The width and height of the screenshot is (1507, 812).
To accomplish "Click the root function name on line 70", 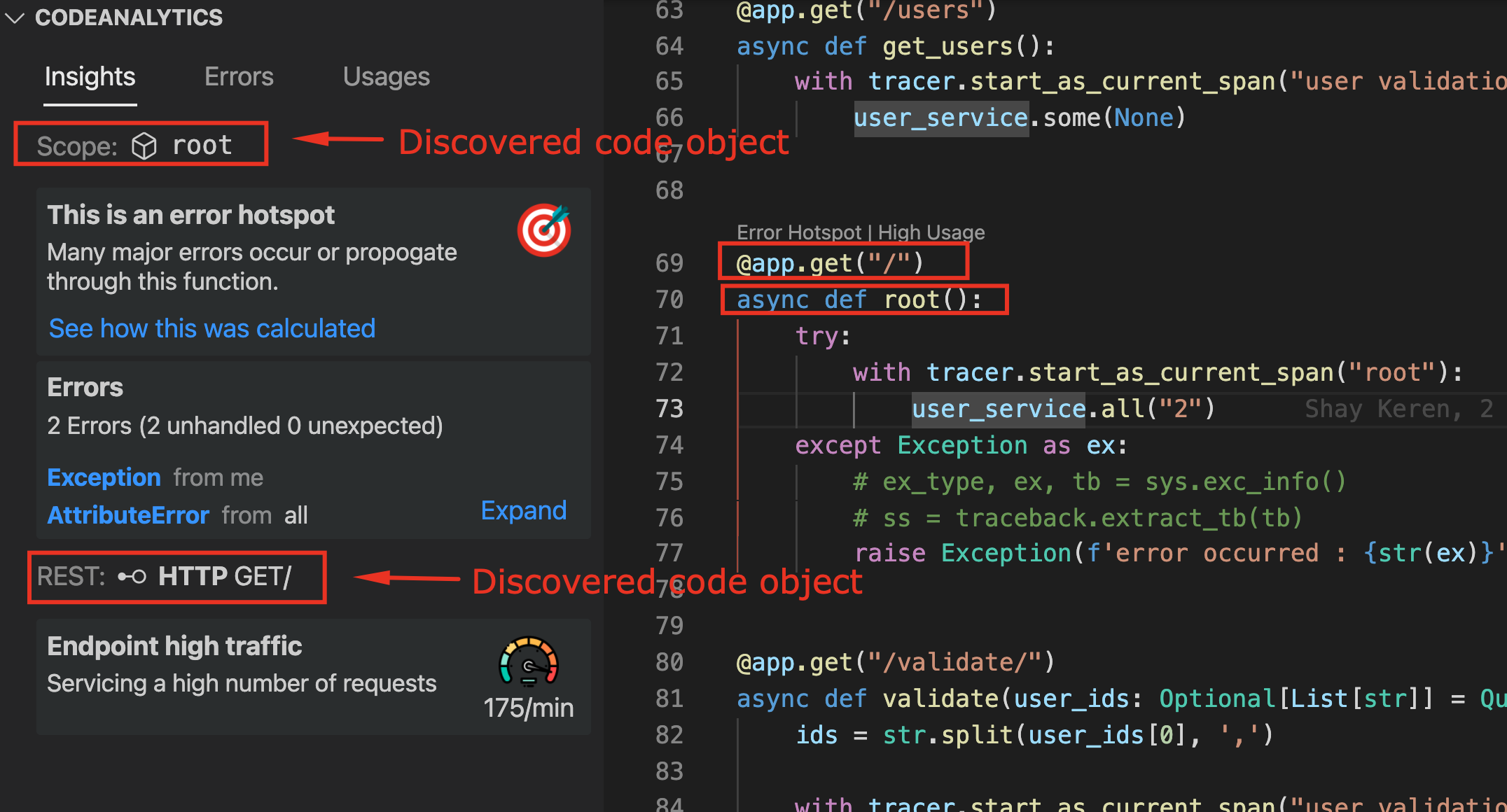I will coord(910,300).
